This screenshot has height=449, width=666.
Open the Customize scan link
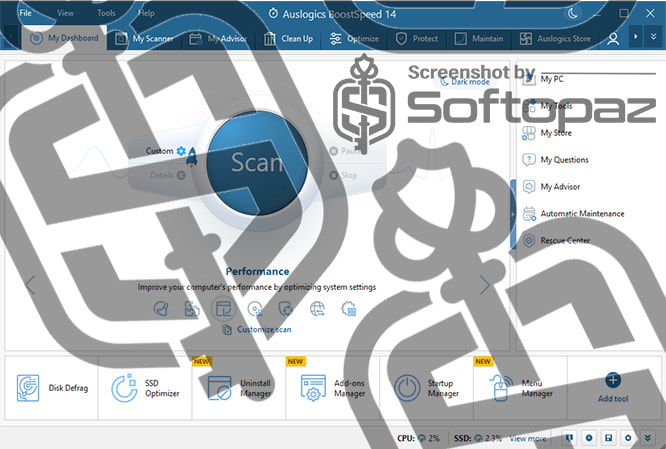[x=257, y=330]
